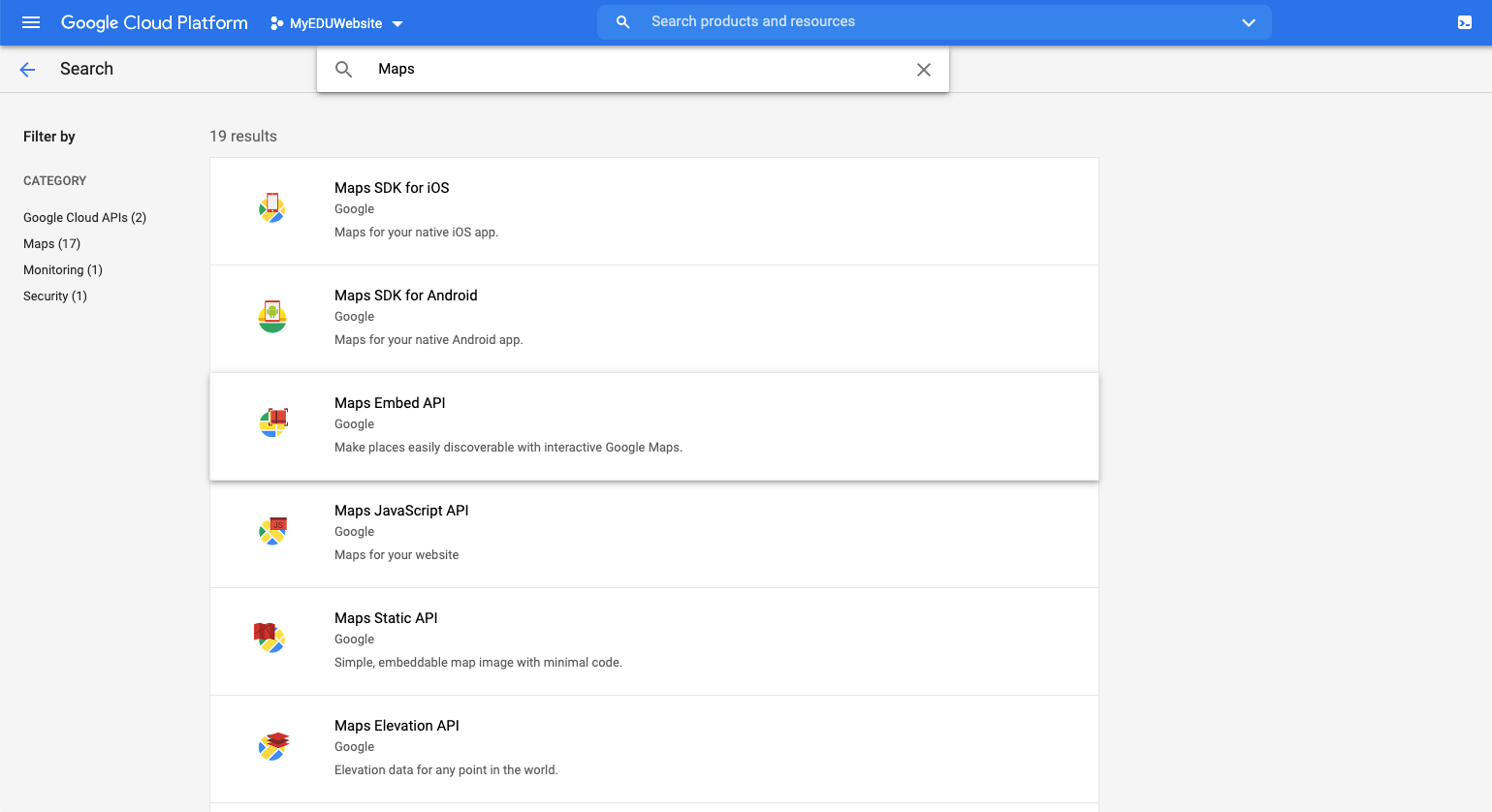Click the Maps SDK for Android icon
This screenshot has height=812, width=1492.
tap(272, 316)
